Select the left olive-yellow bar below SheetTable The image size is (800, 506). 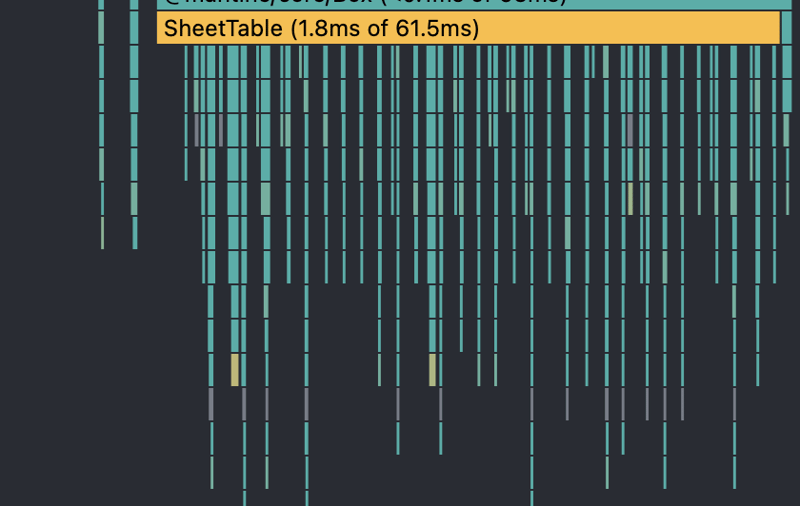click(x=235, y=369)
